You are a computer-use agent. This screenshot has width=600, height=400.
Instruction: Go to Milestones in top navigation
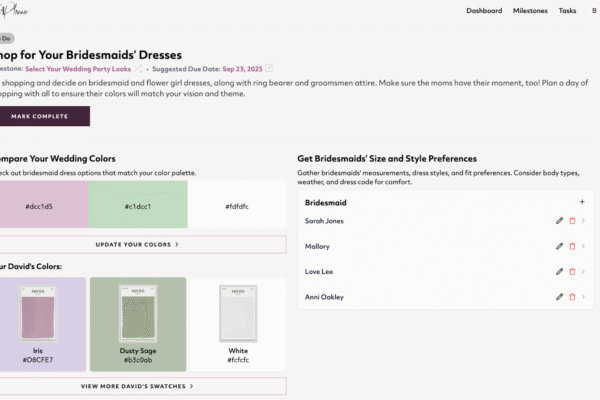(530, 11)
